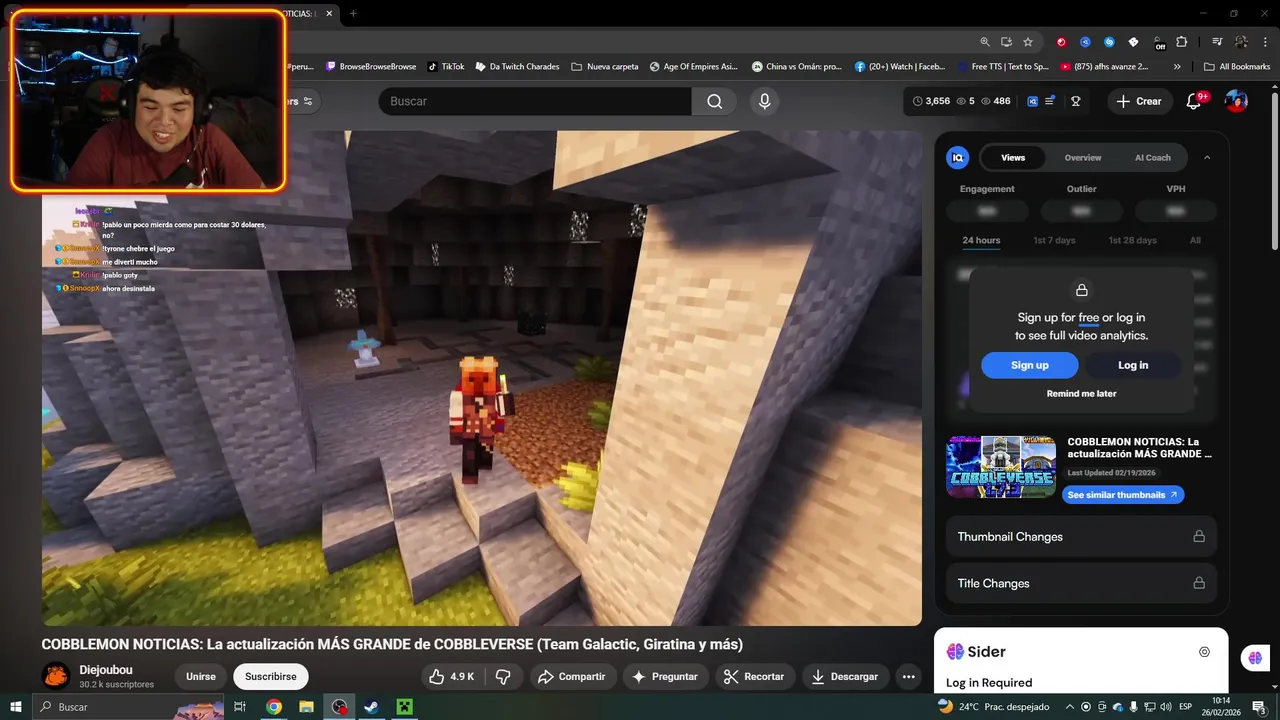
Task: Click the Windows taskbar Buscar search box
Action: click(x=129, y=707)
